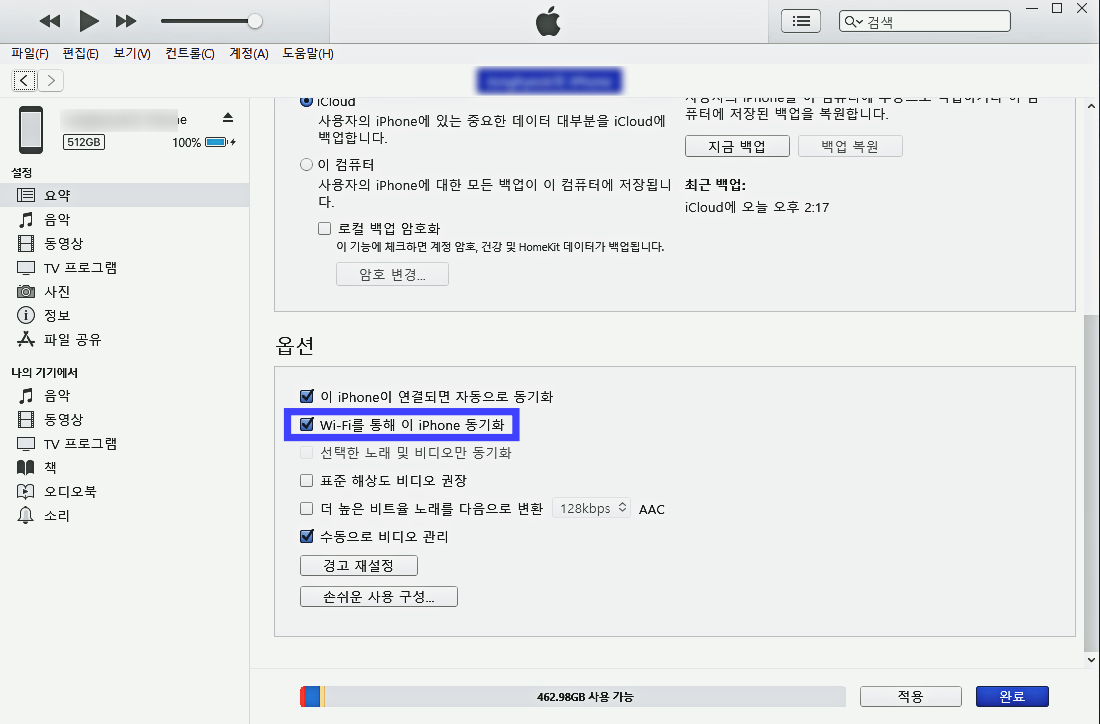
Task: Open 책 in the device sidebar
Action: [124, 467]
